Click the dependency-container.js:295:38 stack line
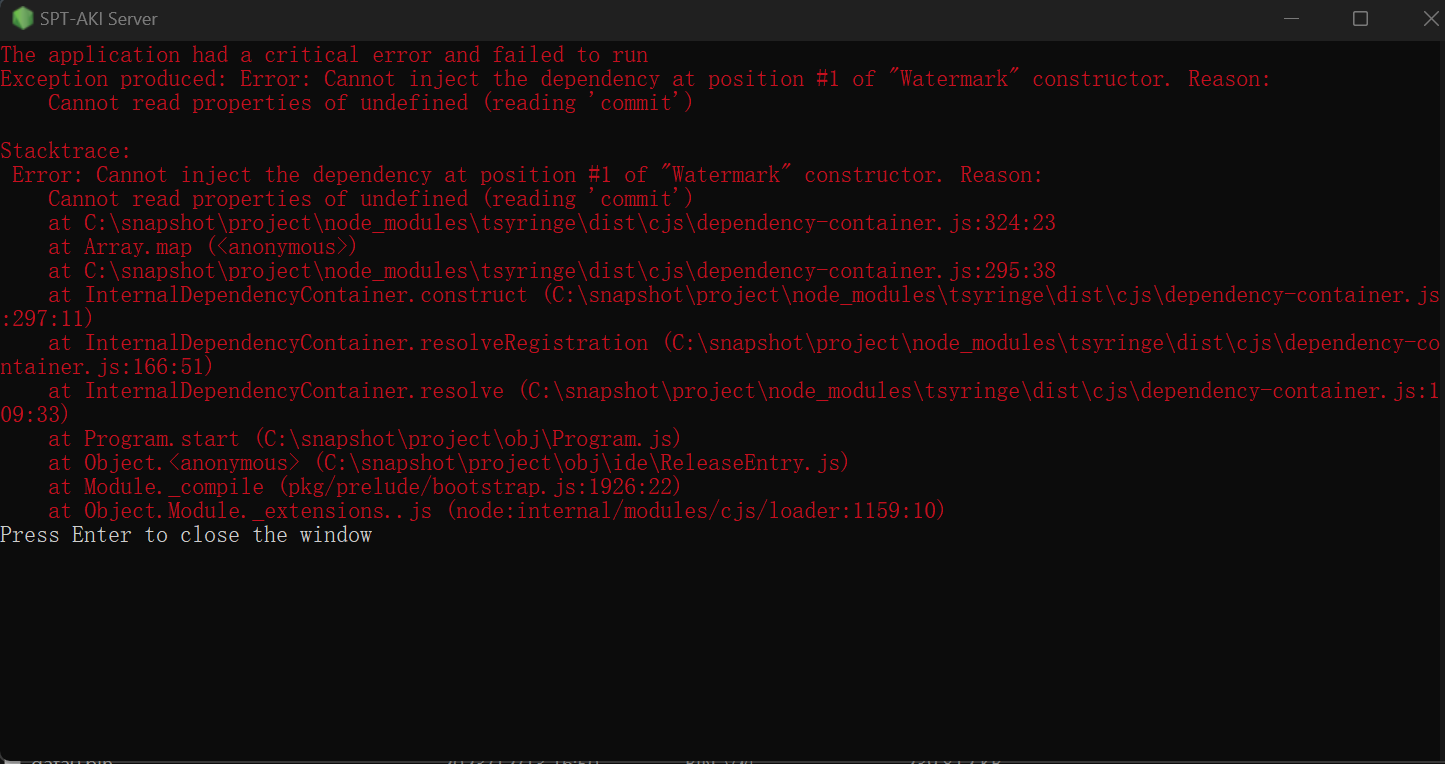The height and width of the screenshot is (764, 1445). (552, 271)
